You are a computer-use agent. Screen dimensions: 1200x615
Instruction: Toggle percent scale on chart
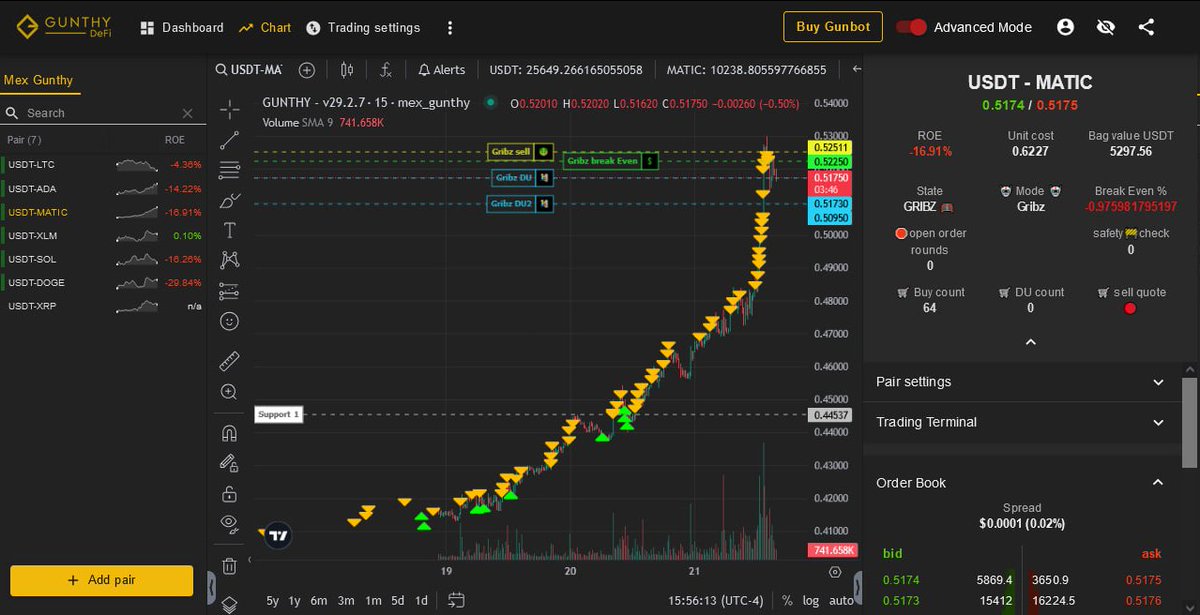[x=787, y=601]
